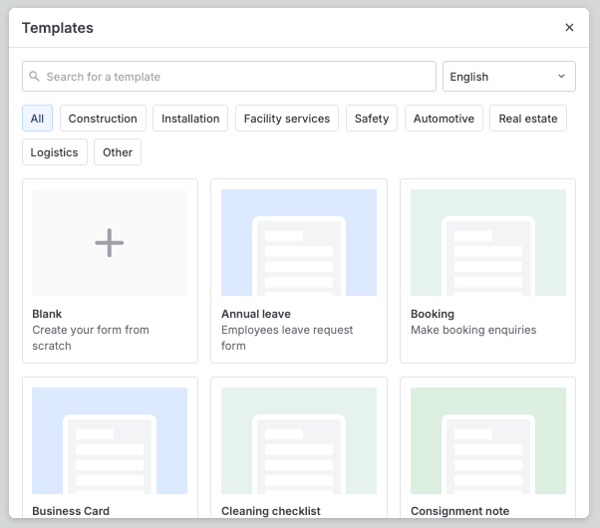Image resolution: width=600 pixels, height=528 pixels.
Task: Click the Booking title text
Action: (432, 314)
